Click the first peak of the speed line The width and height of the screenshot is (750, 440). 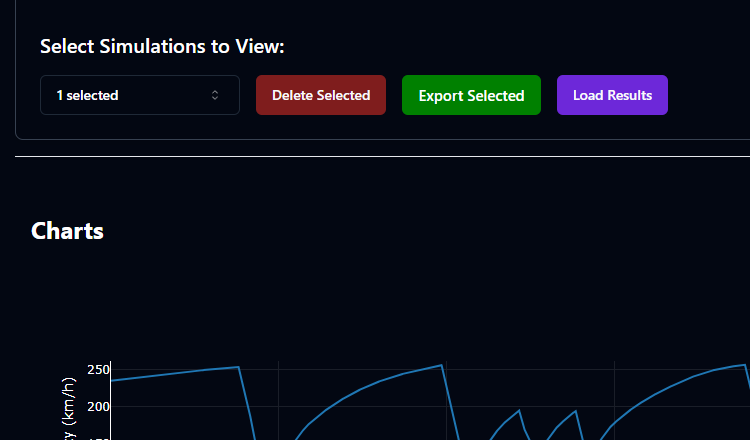click(238, 367)
